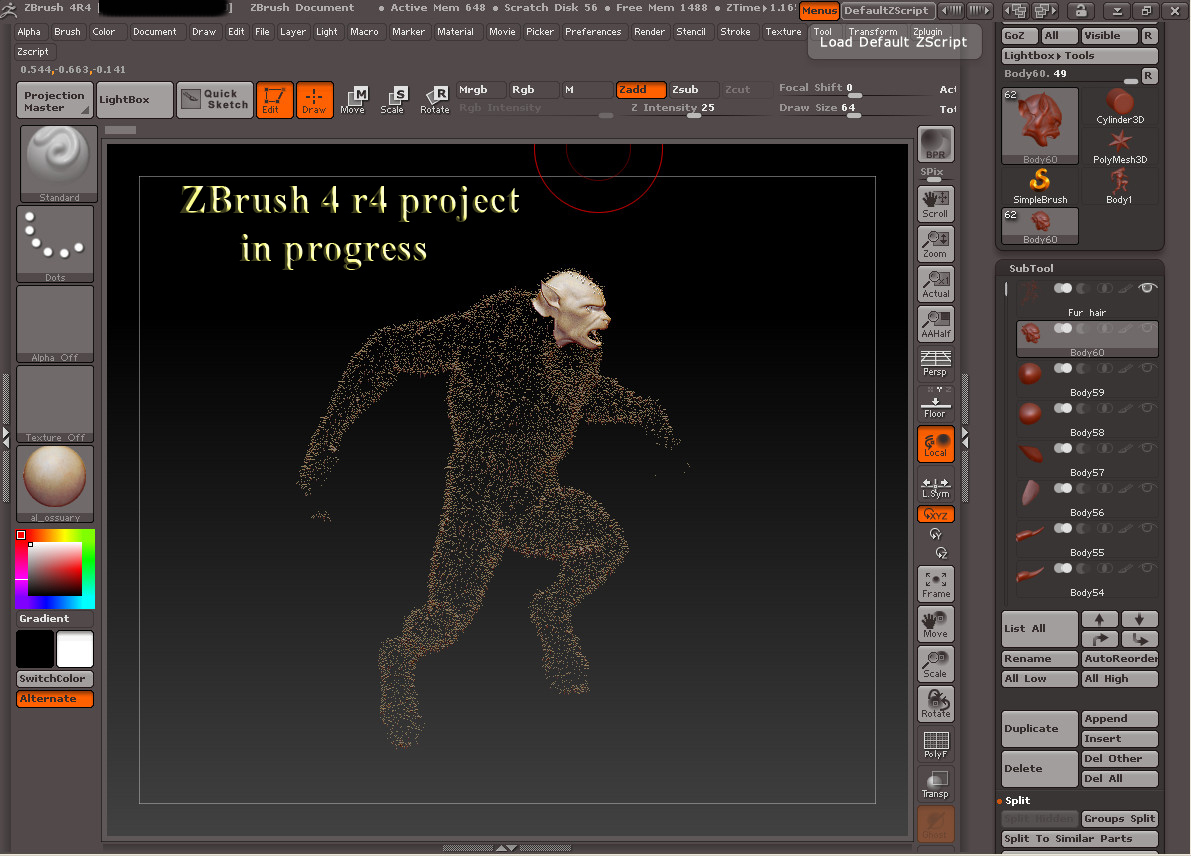1191x856 pixels.
Task: Select the Body57 subtool row
Action: 1087,458
